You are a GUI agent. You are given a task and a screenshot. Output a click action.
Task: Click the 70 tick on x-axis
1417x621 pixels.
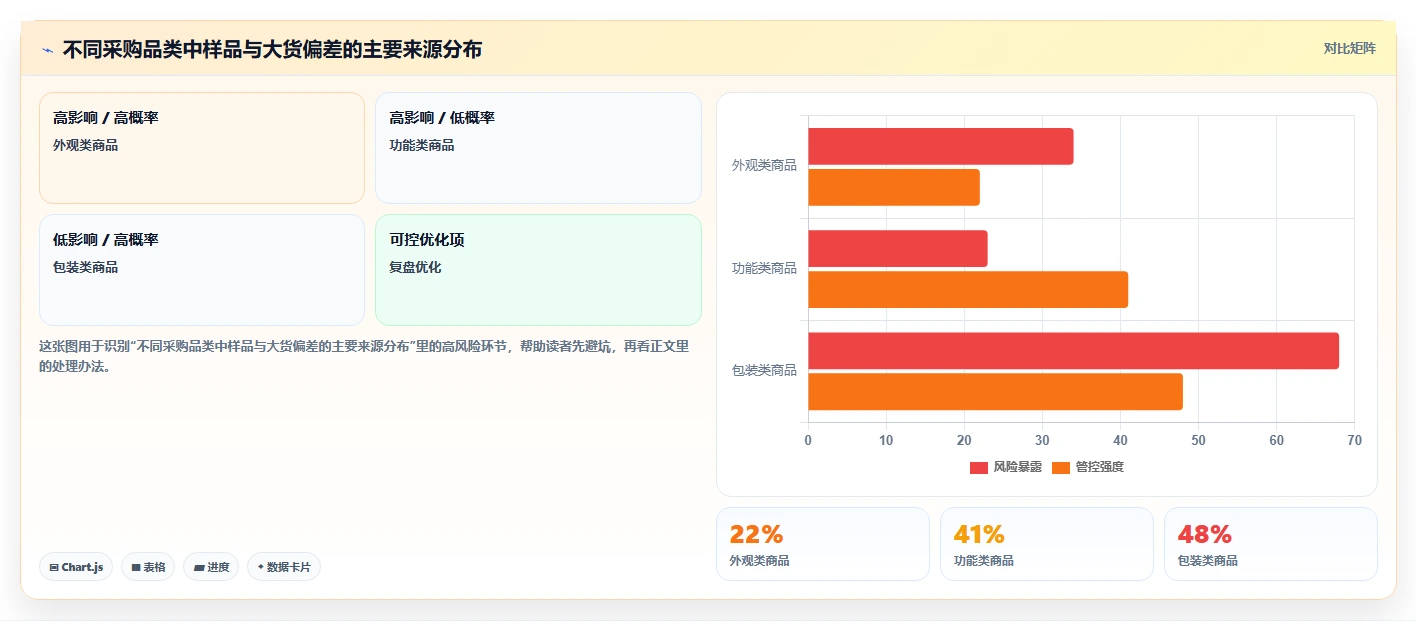pyautogui.click(x=1354, y=440)
